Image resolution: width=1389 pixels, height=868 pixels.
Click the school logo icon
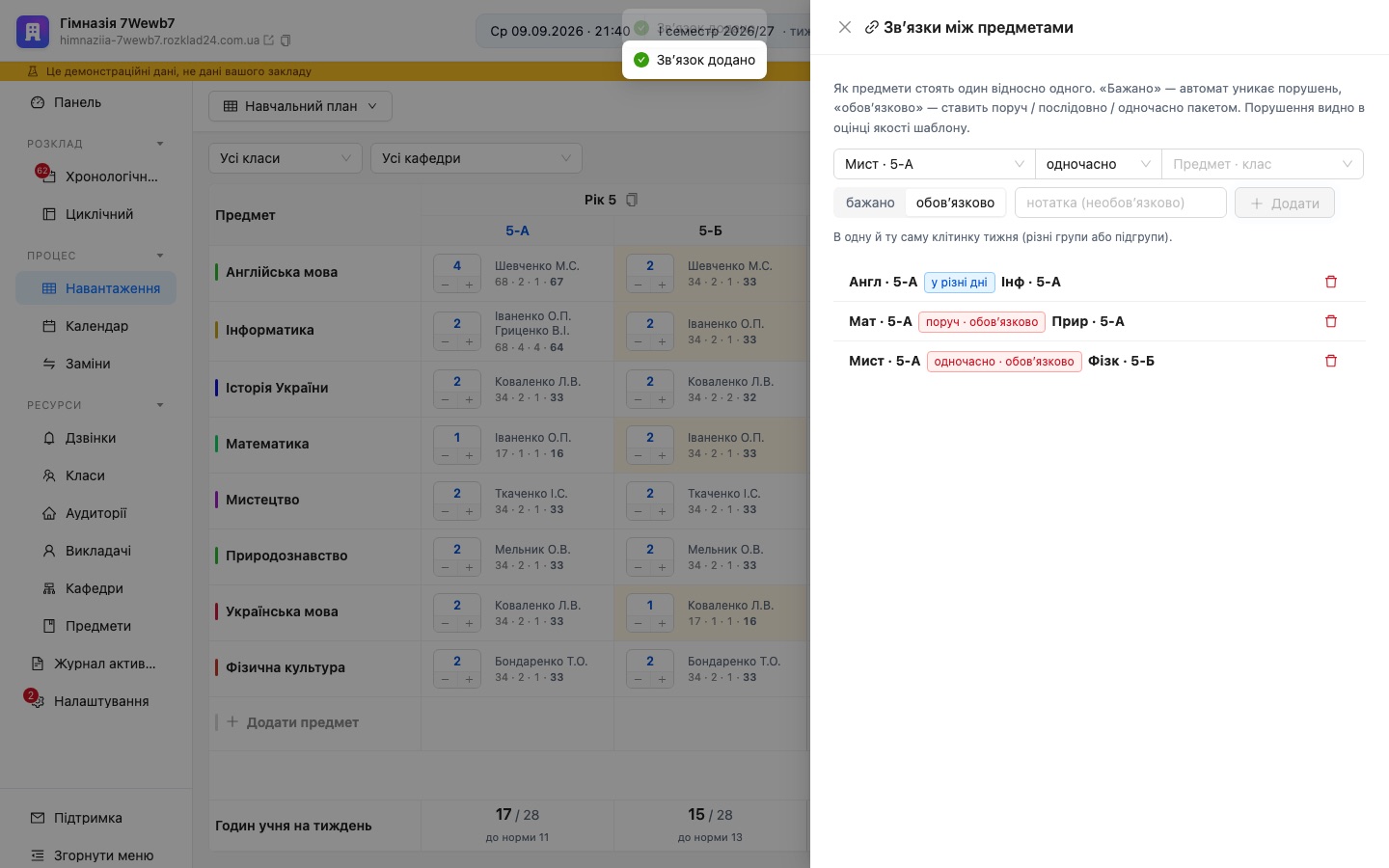(x=33, y=32)
